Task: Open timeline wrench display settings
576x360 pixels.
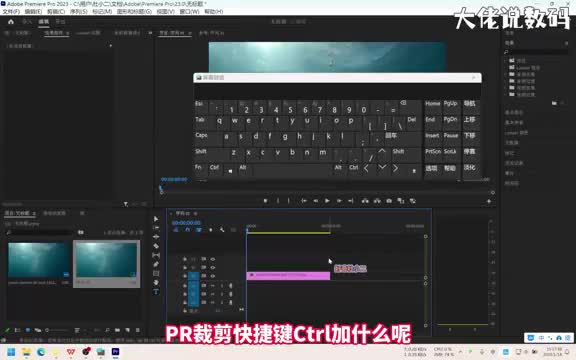Action: coord(222,230)
